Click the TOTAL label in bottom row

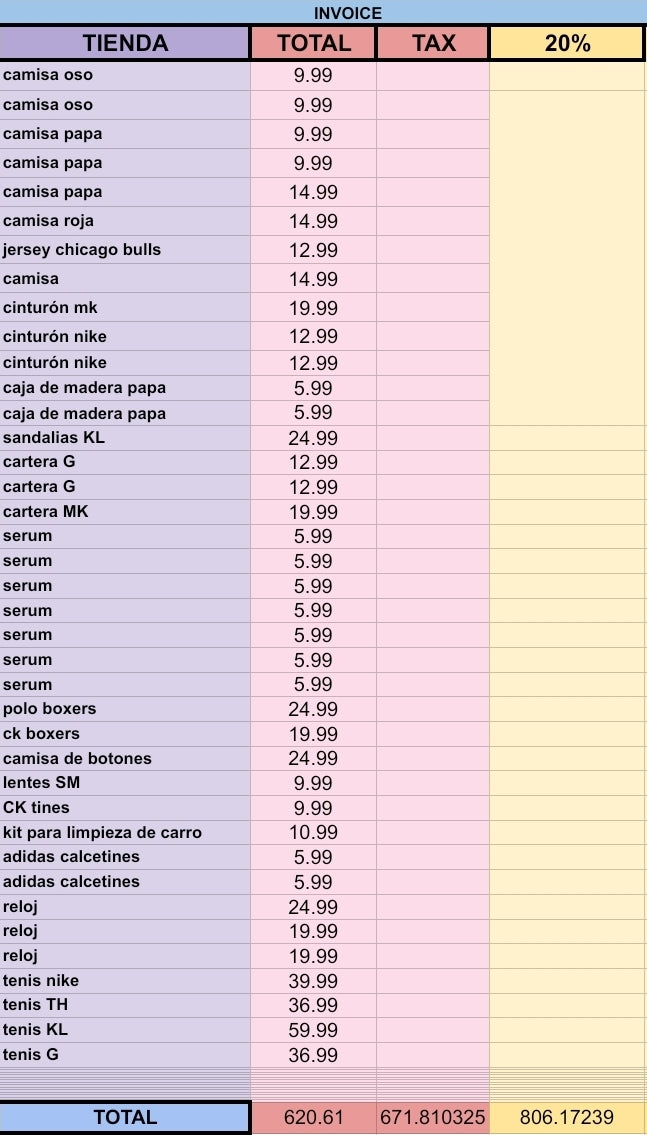pos(125,1117)
